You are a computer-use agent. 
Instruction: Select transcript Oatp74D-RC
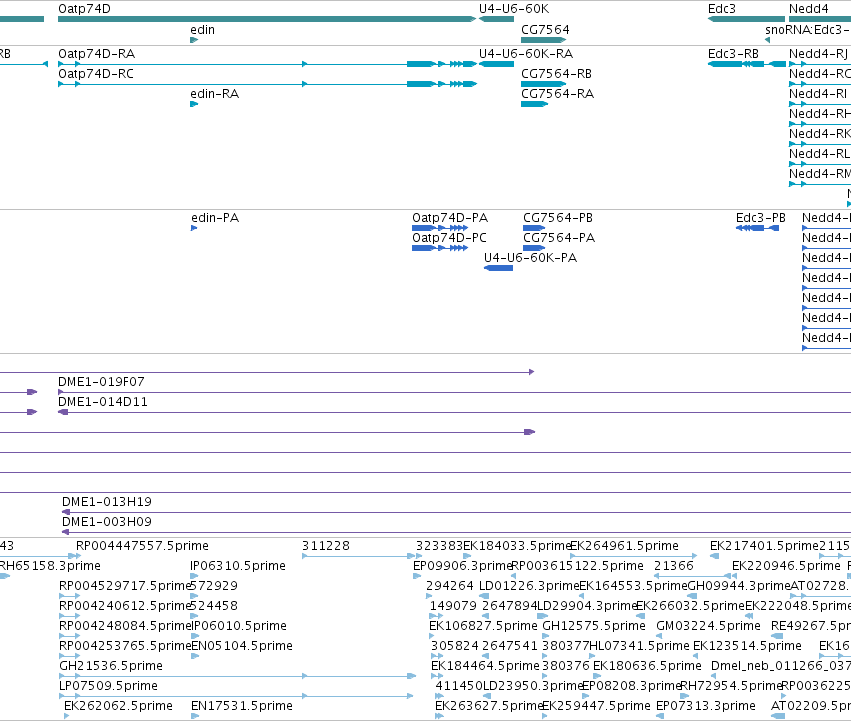267,84
